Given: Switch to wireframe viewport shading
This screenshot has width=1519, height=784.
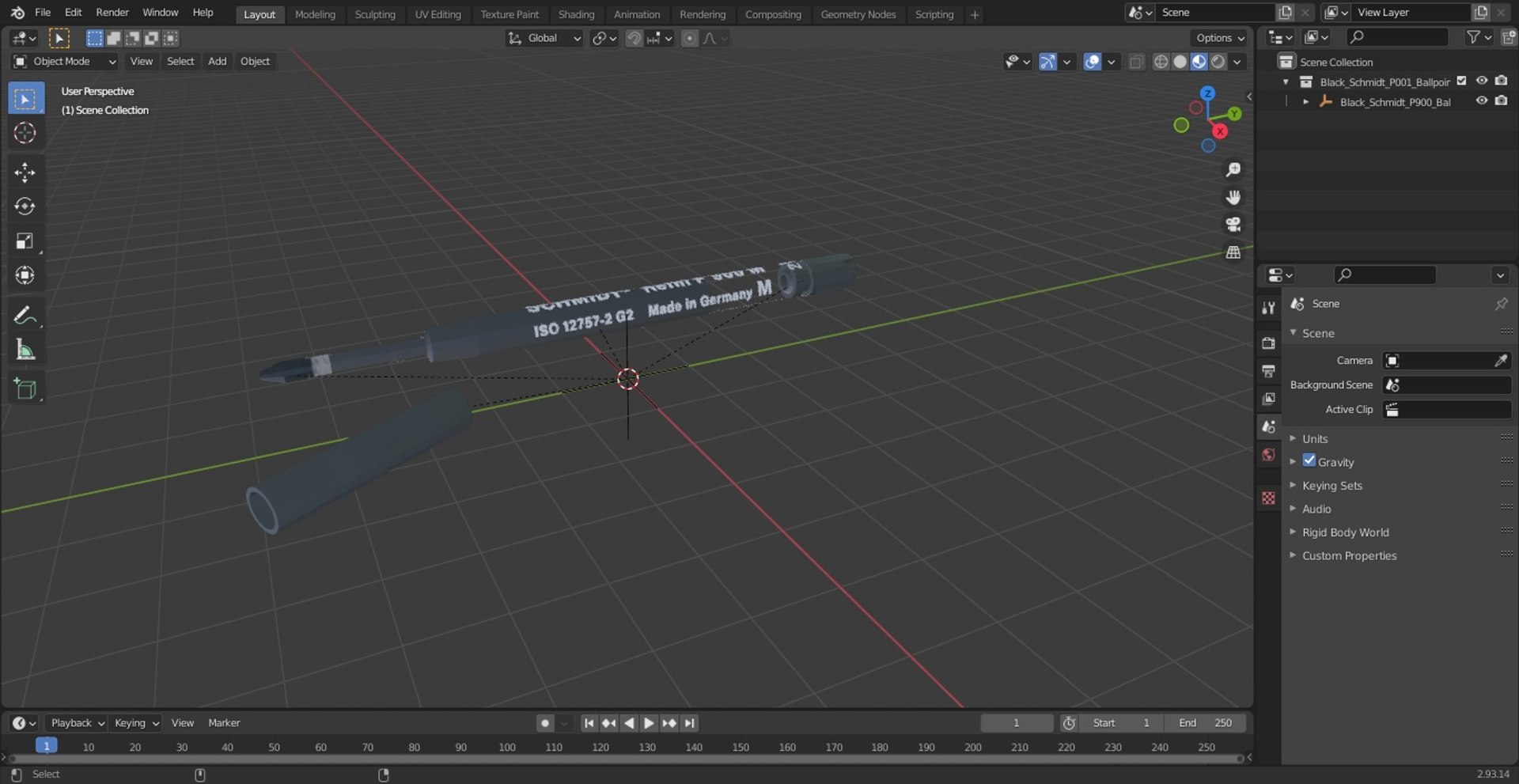Looking at the screenshot, I should (1161, 62).
